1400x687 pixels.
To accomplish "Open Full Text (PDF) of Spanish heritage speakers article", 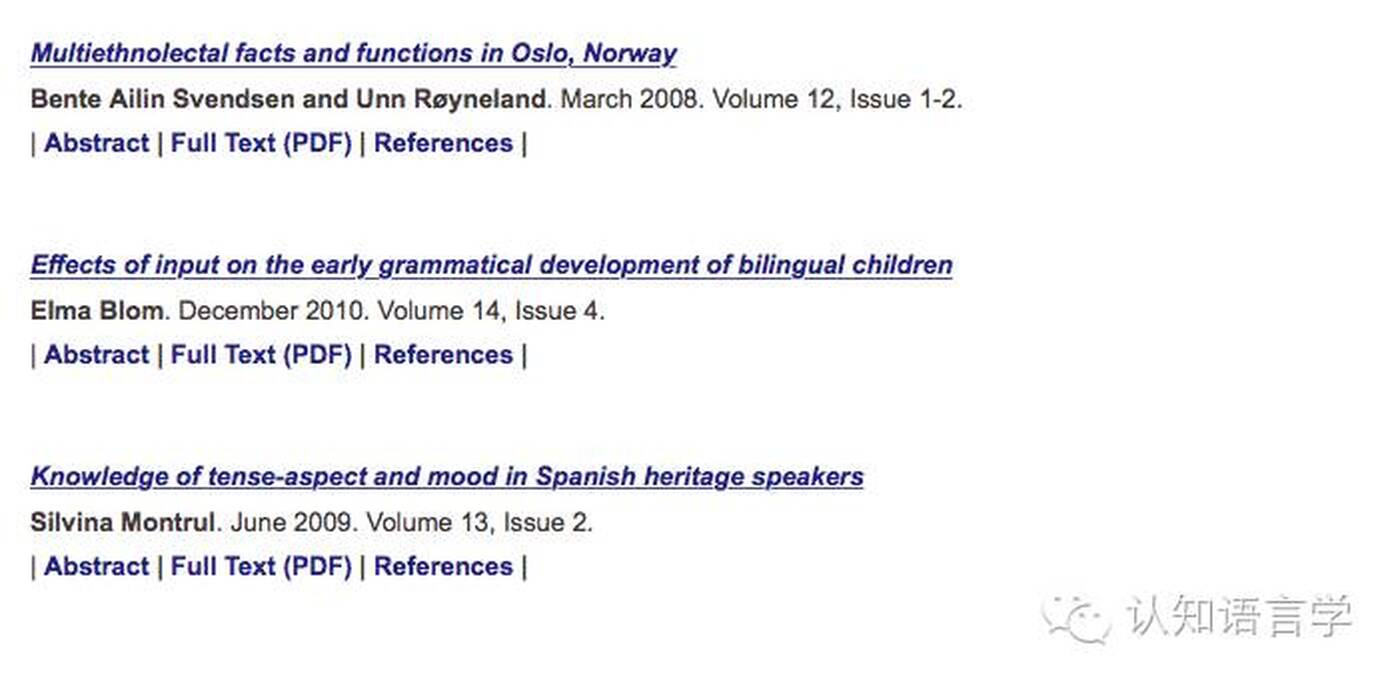I will click(x=261, y=566).
